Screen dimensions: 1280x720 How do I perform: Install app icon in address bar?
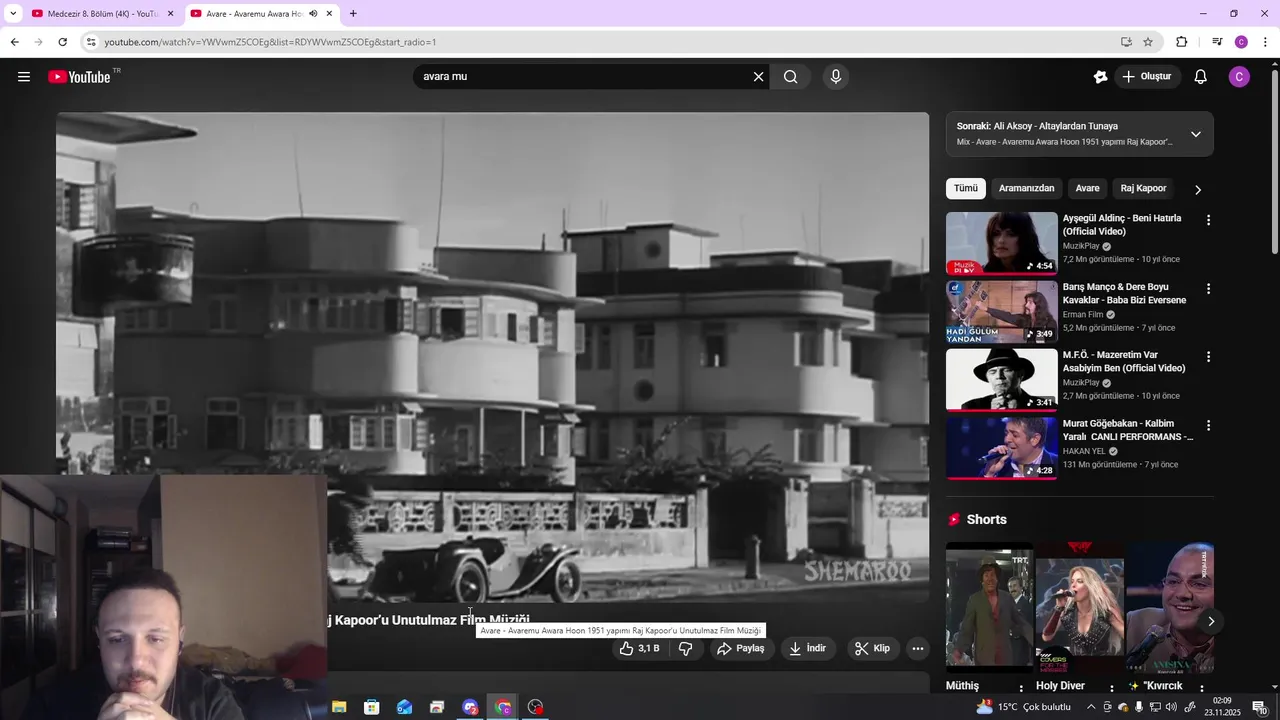tap(1126, 42)
